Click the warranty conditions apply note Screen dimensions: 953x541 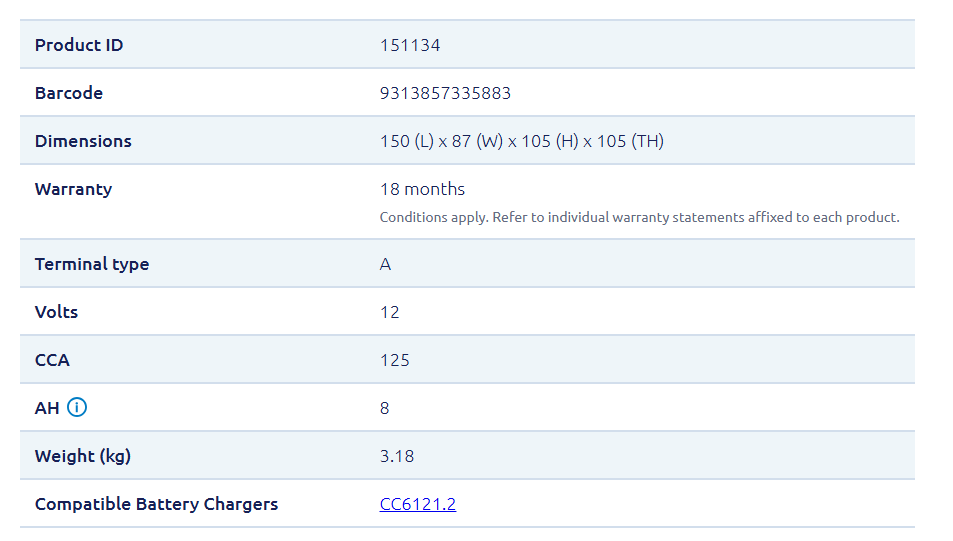639,217
